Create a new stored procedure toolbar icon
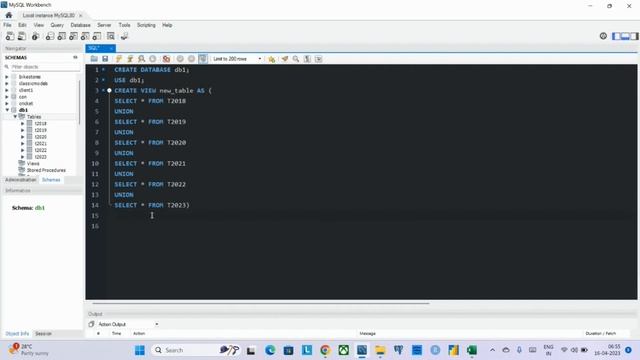Image resolution: width=640 pixels, height=360 pixels. [85, 36]
